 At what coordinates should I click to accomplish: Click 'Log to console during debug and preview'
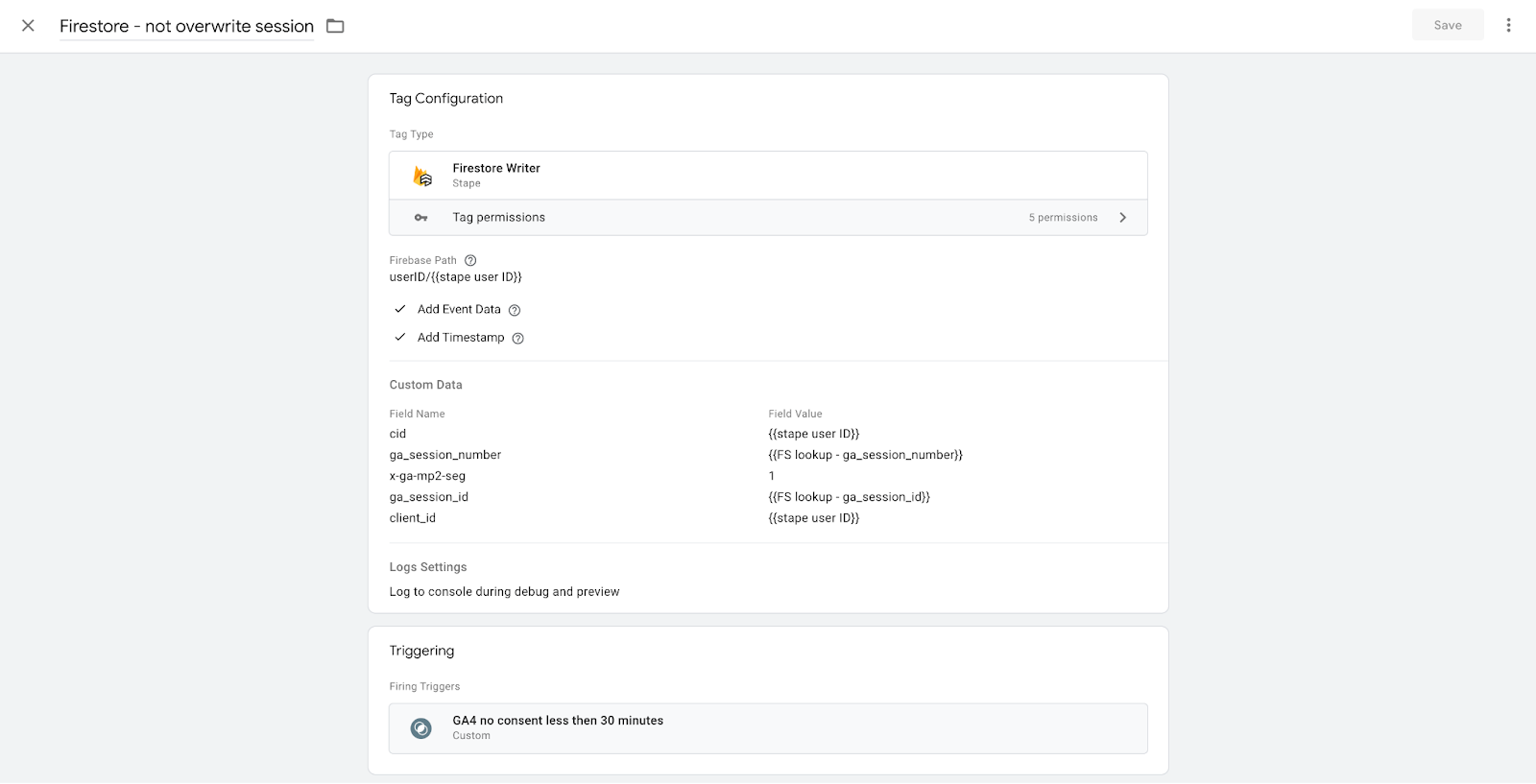tap(504, 592)
